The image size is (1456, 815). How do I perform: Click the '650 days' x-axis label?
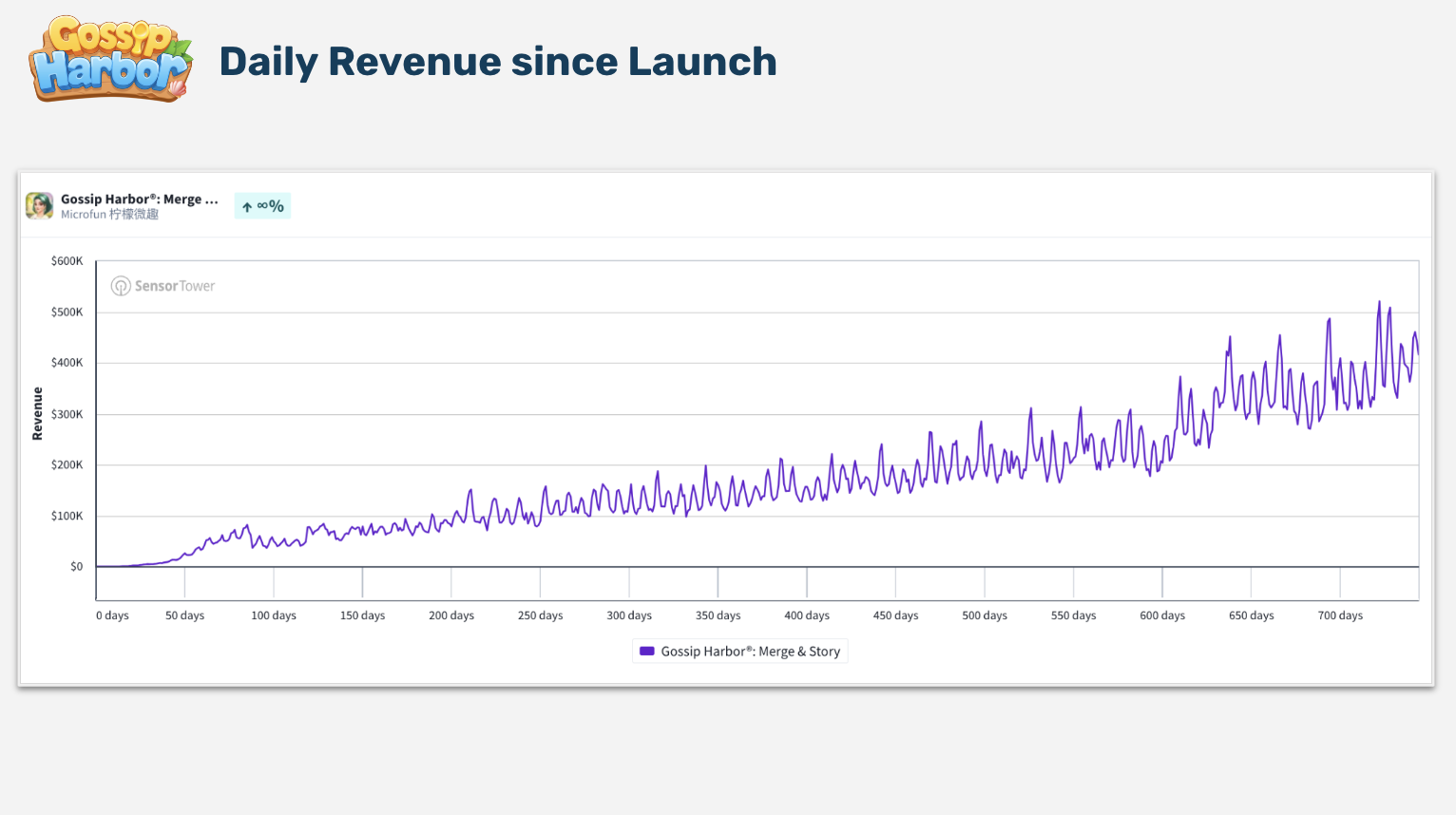[x=1252, y=616]
